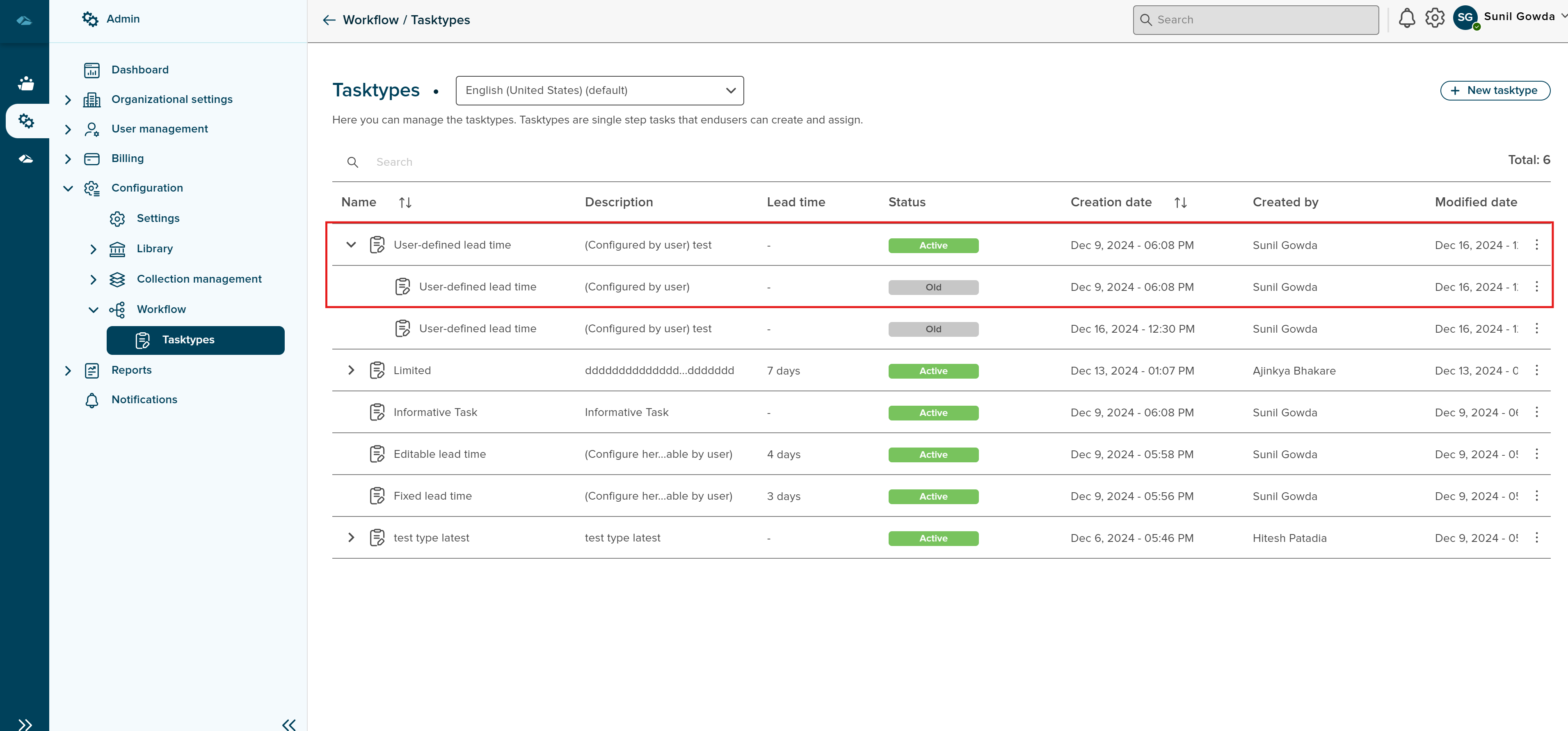
Task: Click the Dashboard icon in the sidebar
Action: click(92, 71)
